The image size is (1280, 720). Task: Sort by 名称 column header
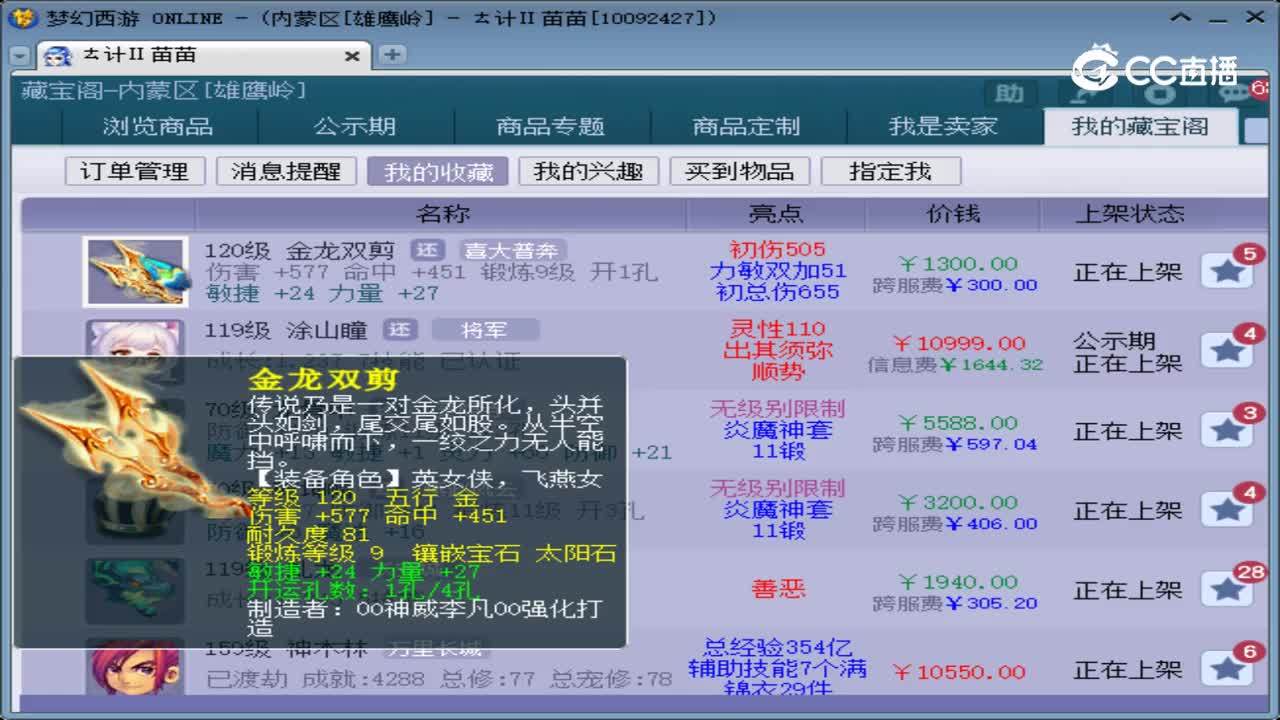click(442, 214)
